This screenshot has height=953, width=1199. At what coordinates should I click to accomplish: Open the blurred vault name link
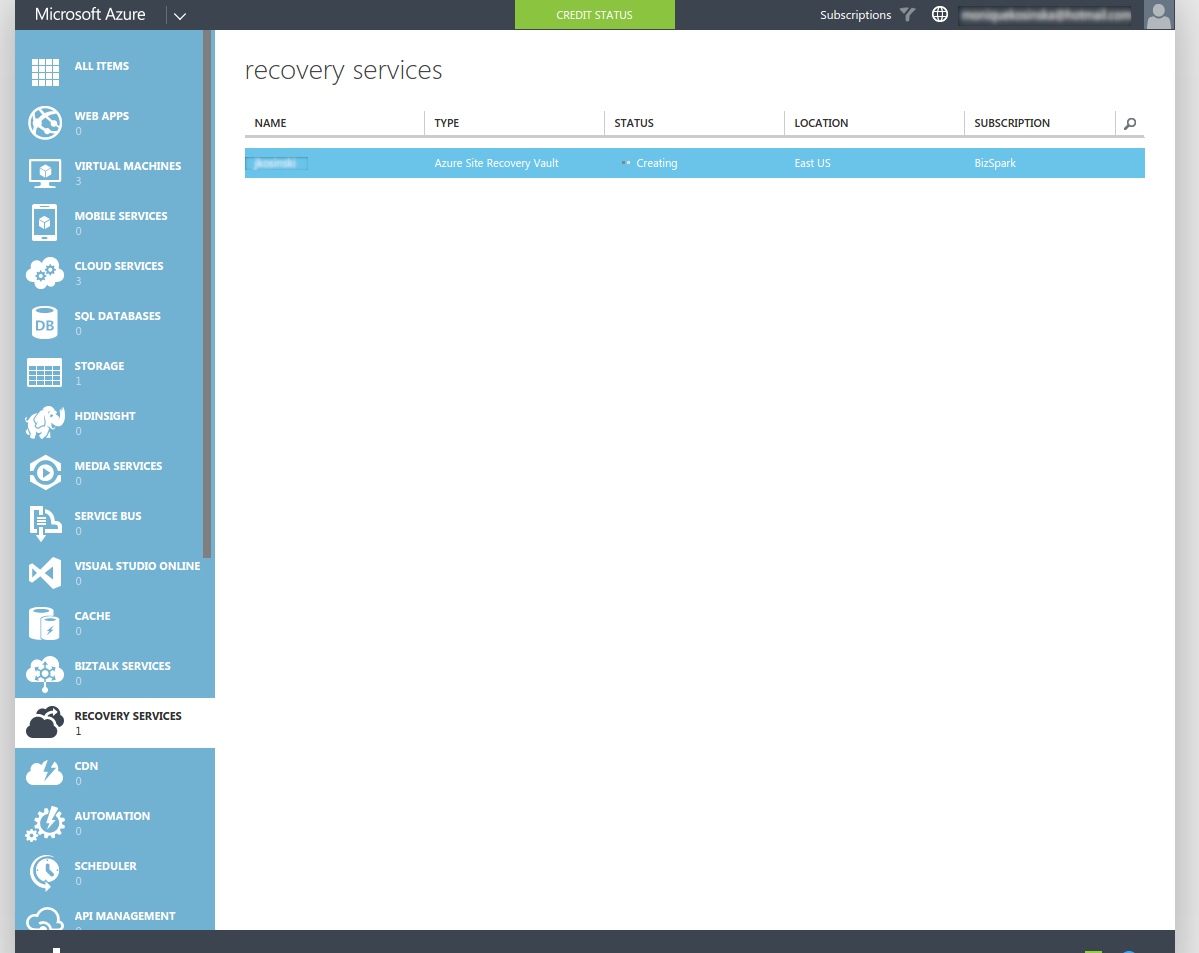(276, 163)
